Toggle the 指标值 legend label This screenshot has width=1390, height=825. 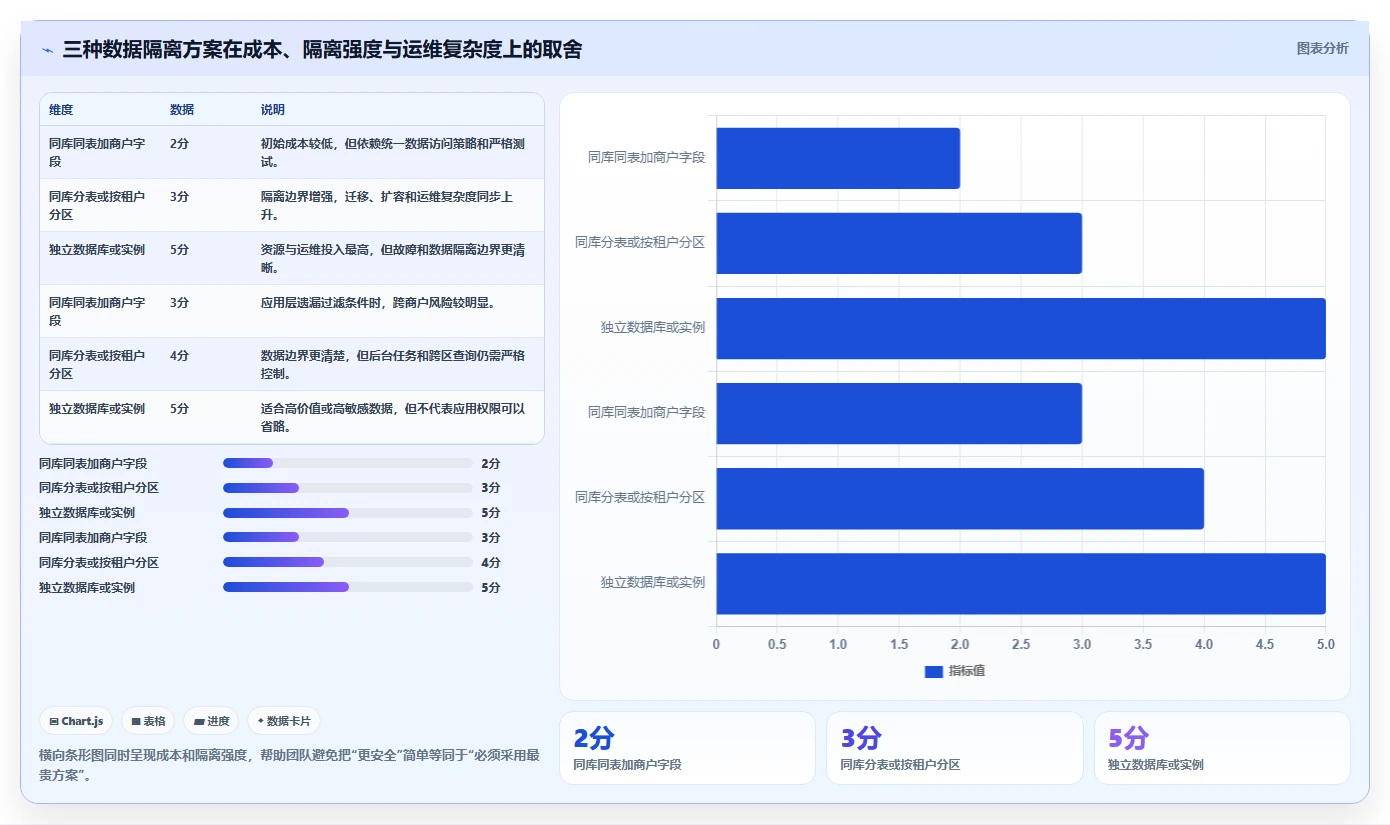coord(967,671)
